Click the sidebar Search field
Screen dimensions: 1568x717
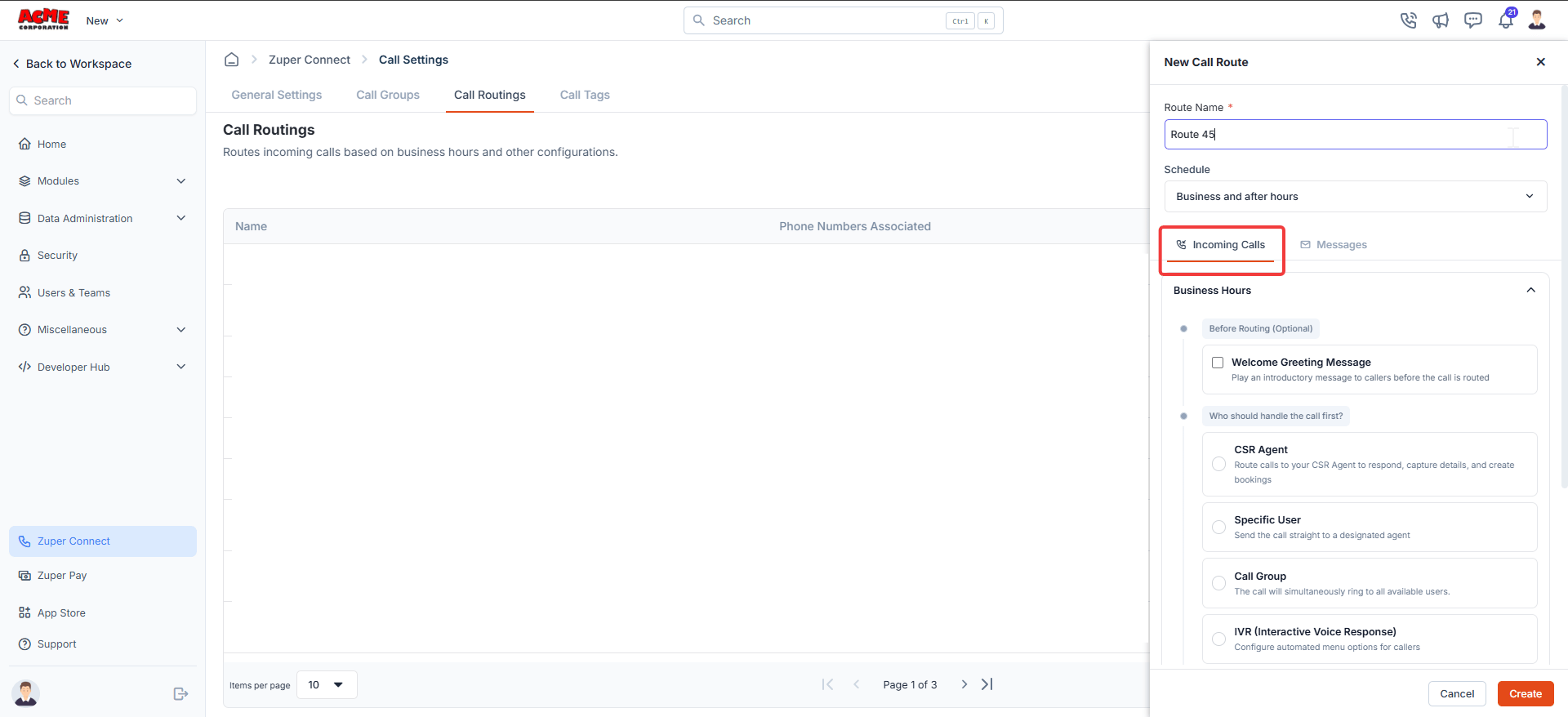click(x=103, y=100)
